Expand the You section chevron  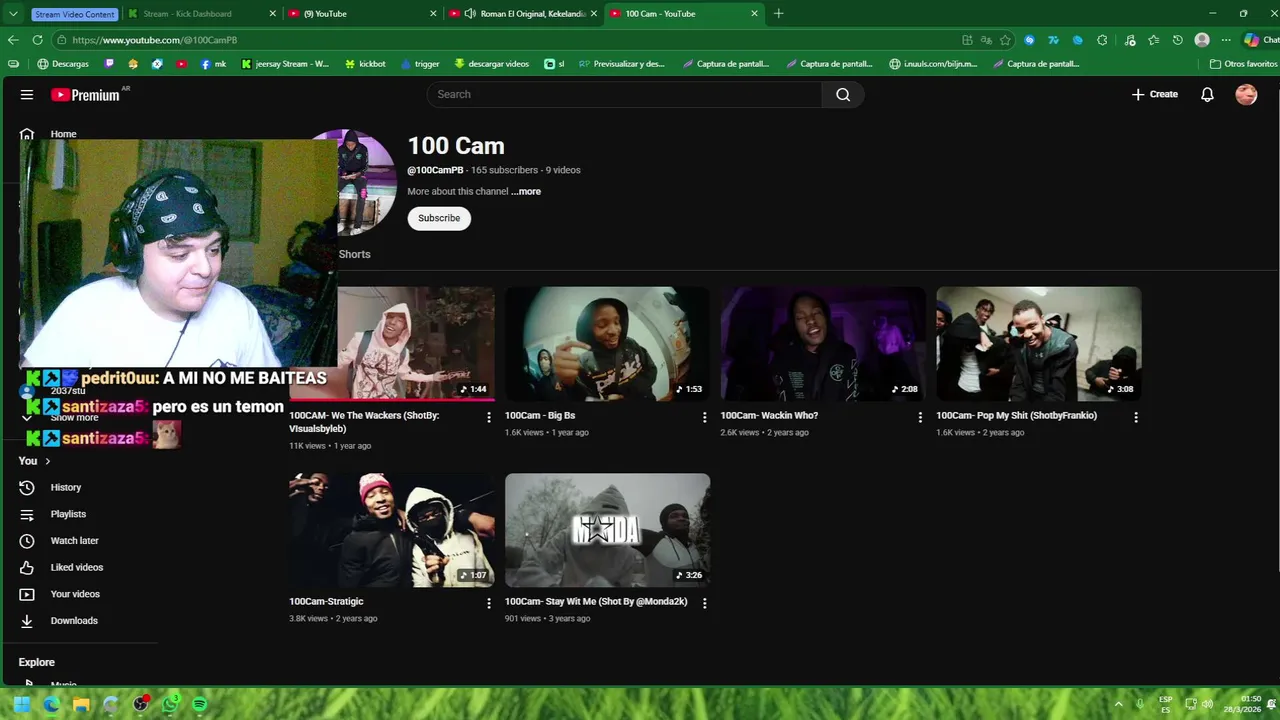coord(47,461)
